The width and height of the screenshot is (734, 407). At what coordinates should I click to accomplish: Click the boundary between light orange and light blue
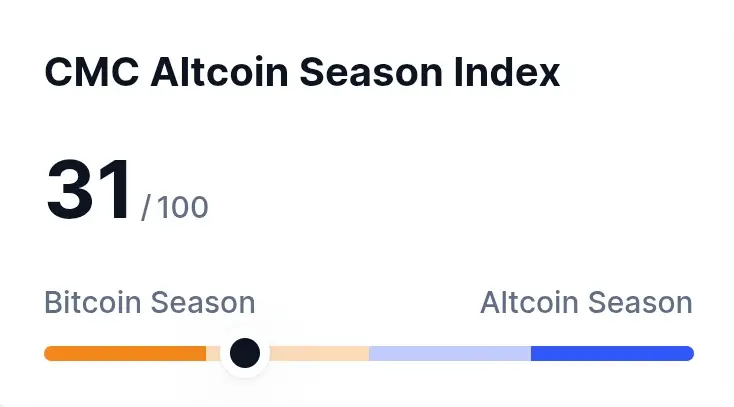369,353
